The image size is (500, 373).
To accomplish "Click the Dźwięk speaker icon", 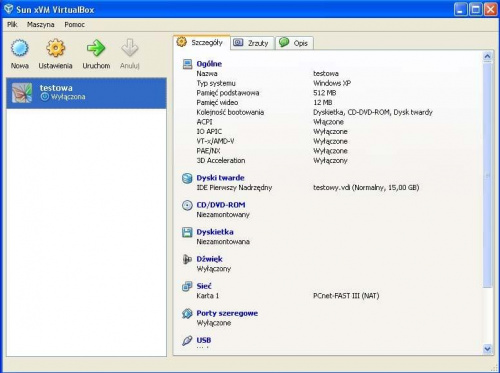I will [x=187, y=259].
